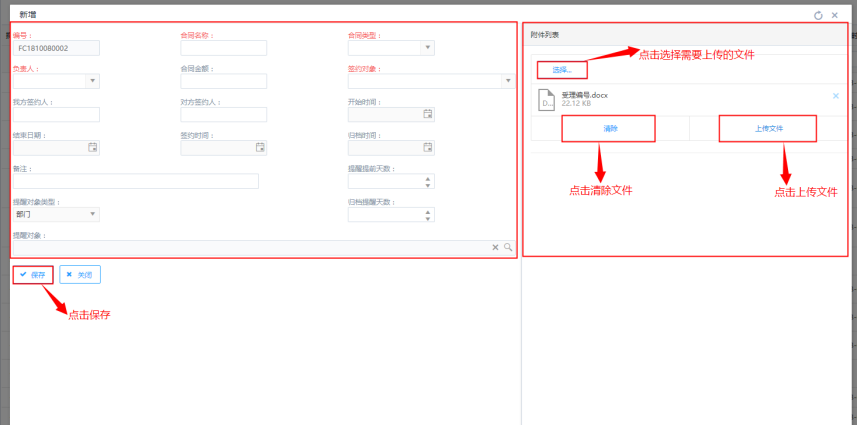Click the refresh icon in dialog header

[x=818, y=15]
